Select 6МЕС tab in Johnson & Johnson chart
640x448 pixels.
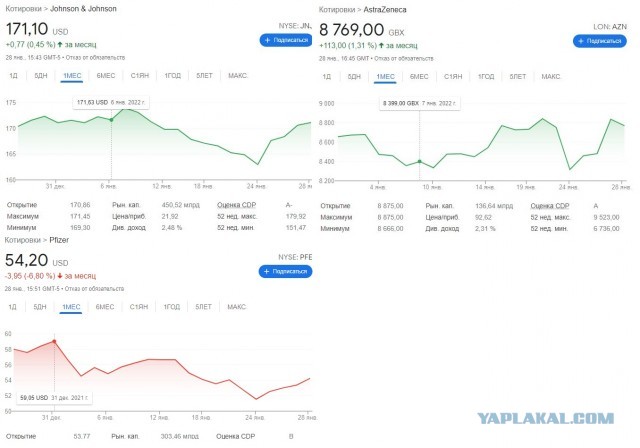(x=106, y=75)
